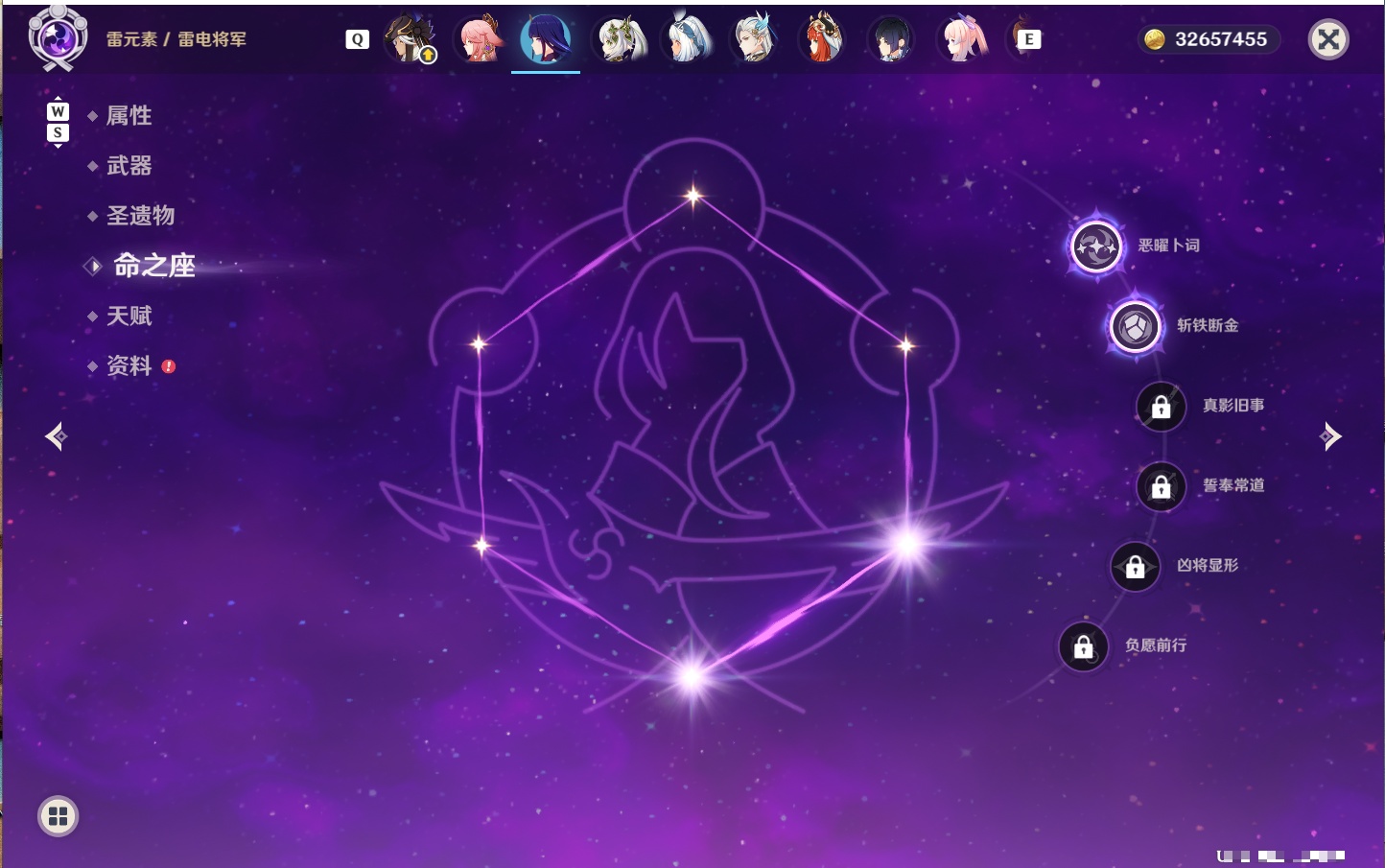Viewport: 1385px width, 868px height.
Task: Click the Mora amount 32657455
Action: tap(1221, 39)
